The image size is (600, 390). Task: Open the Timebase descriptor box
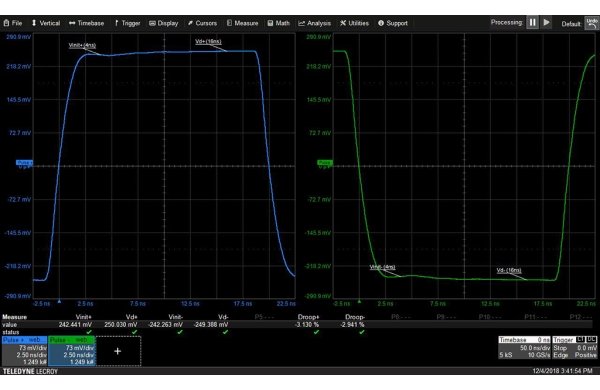click(x=524, y=348)
